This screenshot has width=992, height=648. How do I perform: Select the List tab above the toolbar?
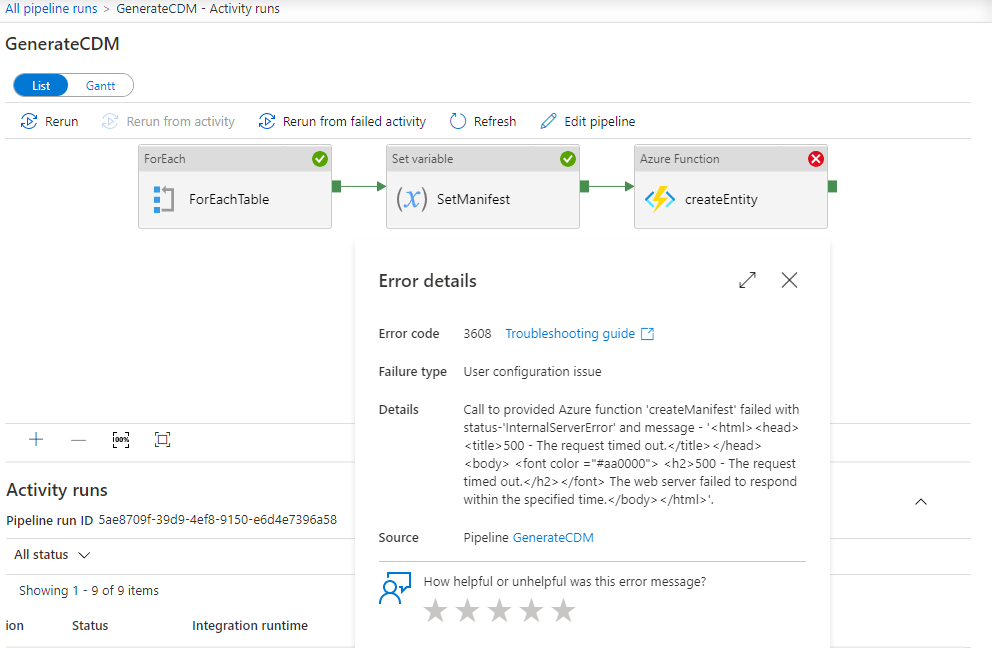click(40, 85)
